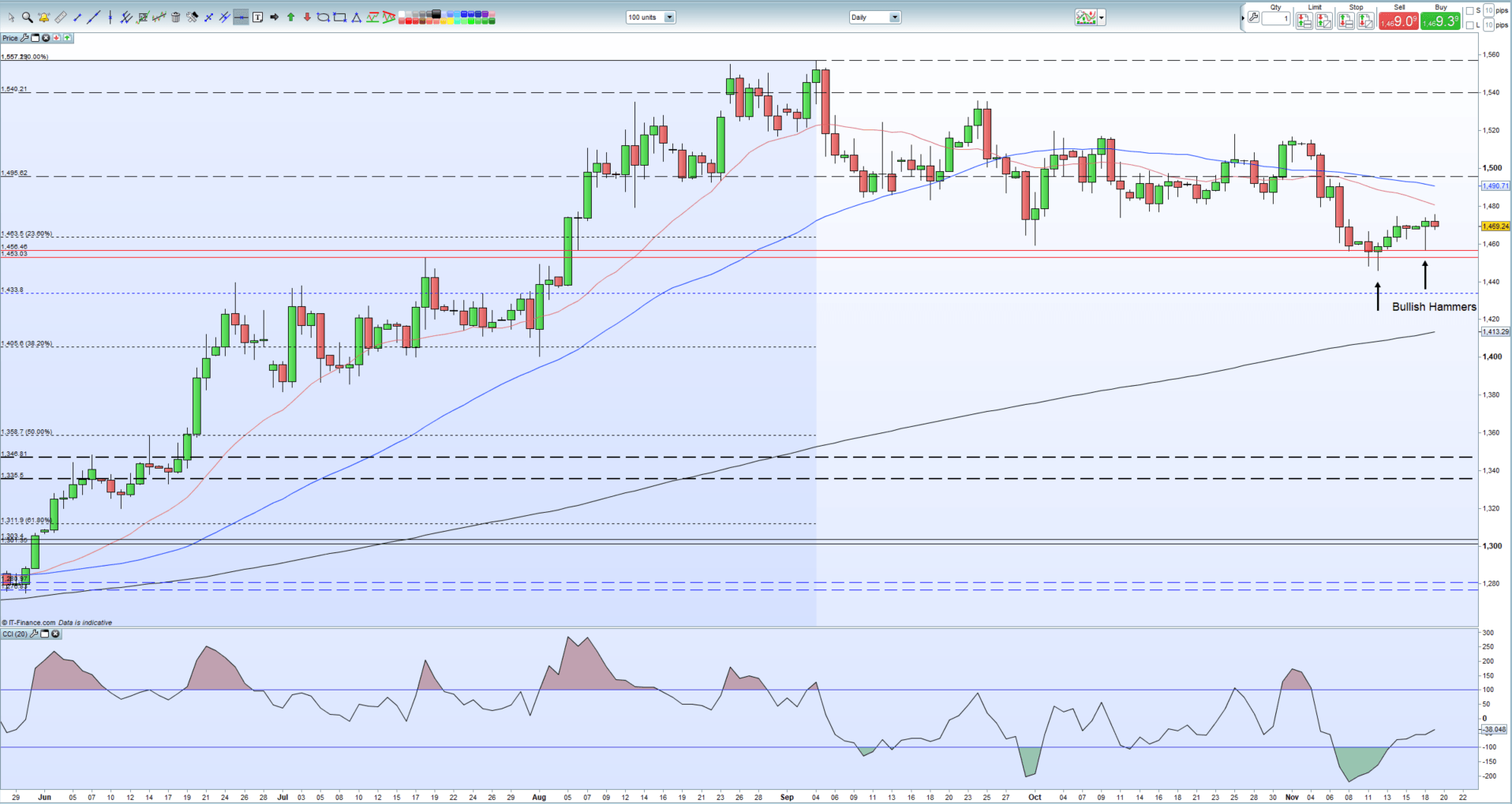Screen dimensions: 1512x804
Task: Open the 100 units dropdown
Action: (x=651, y=17)
